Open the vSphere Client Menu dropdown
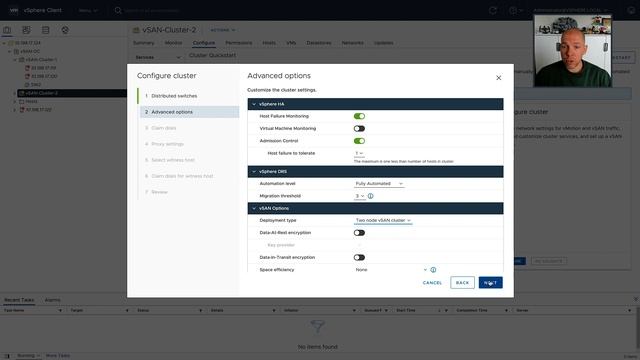This screenshot has width=640, height=360. tap(88, 10)
